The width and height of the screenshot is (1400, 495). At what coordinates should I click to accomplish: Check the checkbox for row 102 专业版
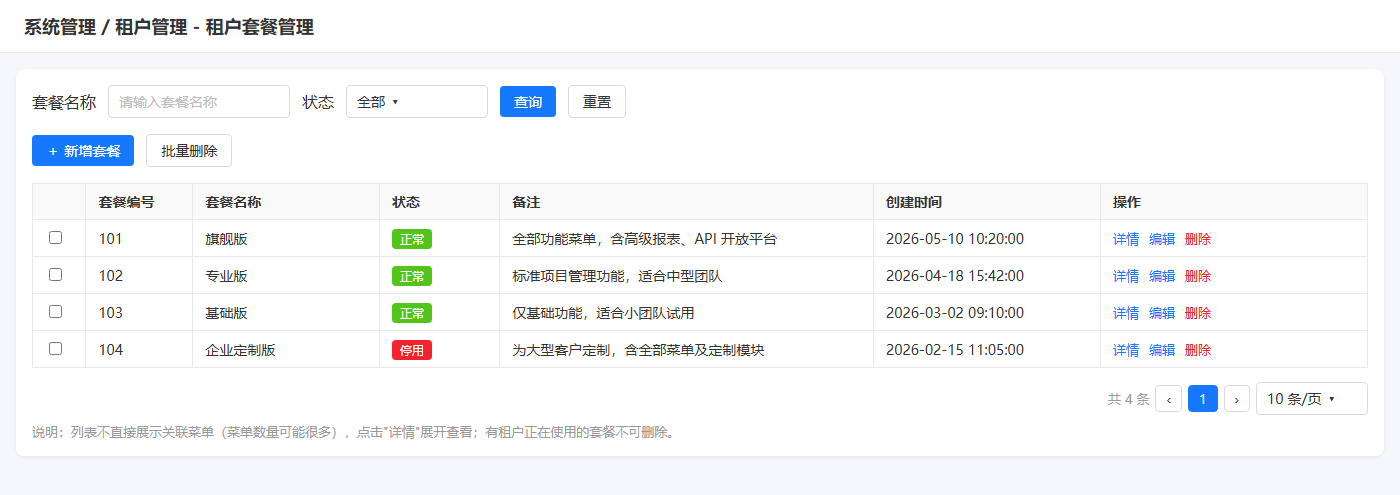tap(56, 275)
